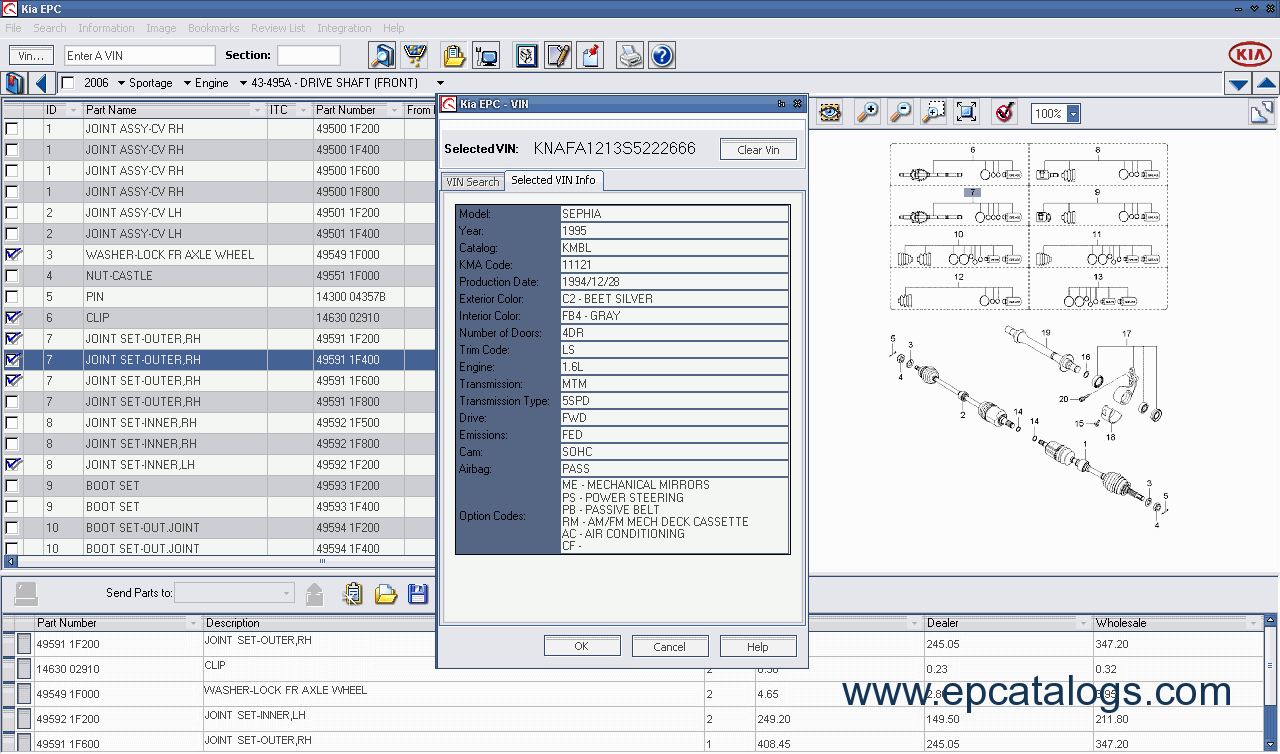Check the box for 49500 1F200 joint assy
The width and height of the screenshot is (1280, 754).
point(12,129)
